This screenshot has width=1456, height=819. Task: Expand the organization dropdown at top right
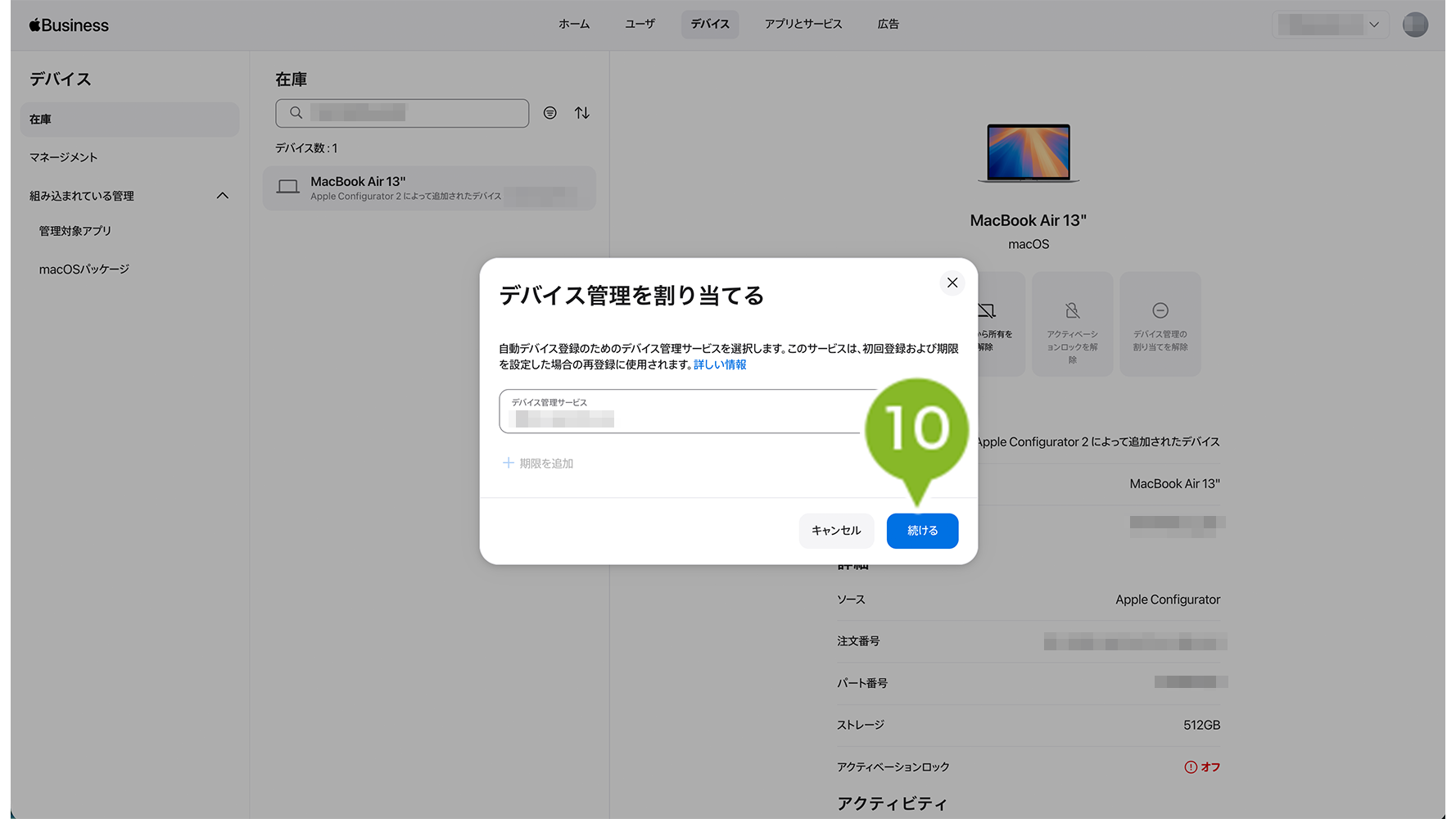coord(1330,25)
